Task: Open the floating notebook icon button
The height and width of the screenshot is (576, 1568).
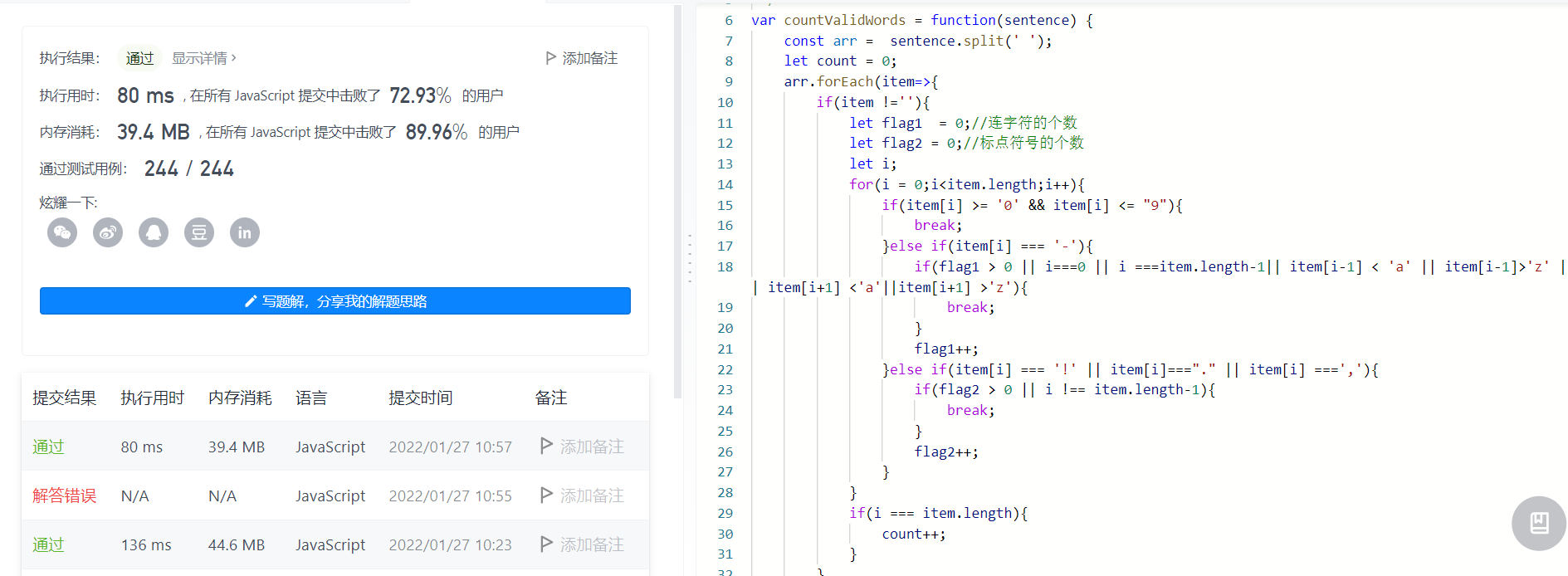Action: click(1539, 523)
